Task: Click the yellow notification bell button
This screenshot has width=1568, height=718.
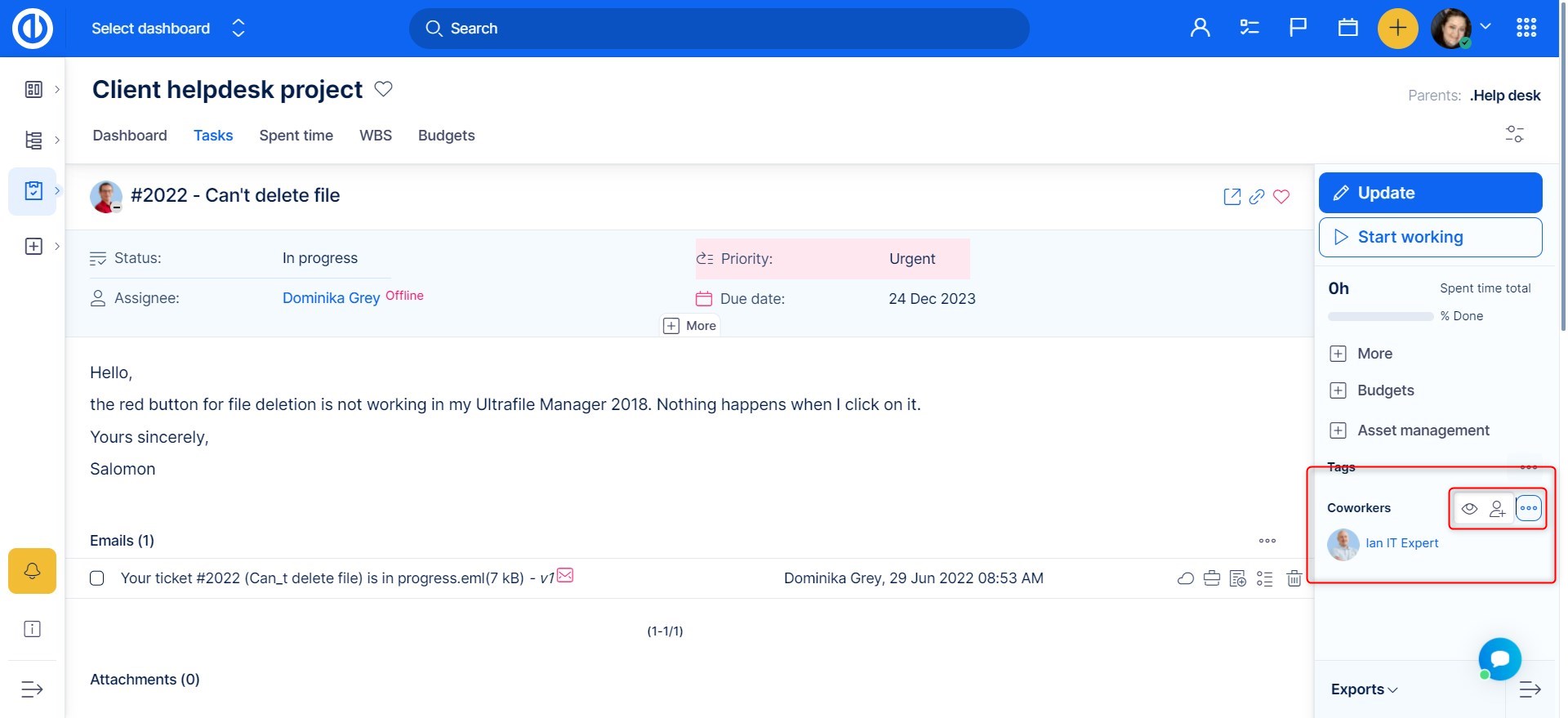Action: click(x=32, y=570)
